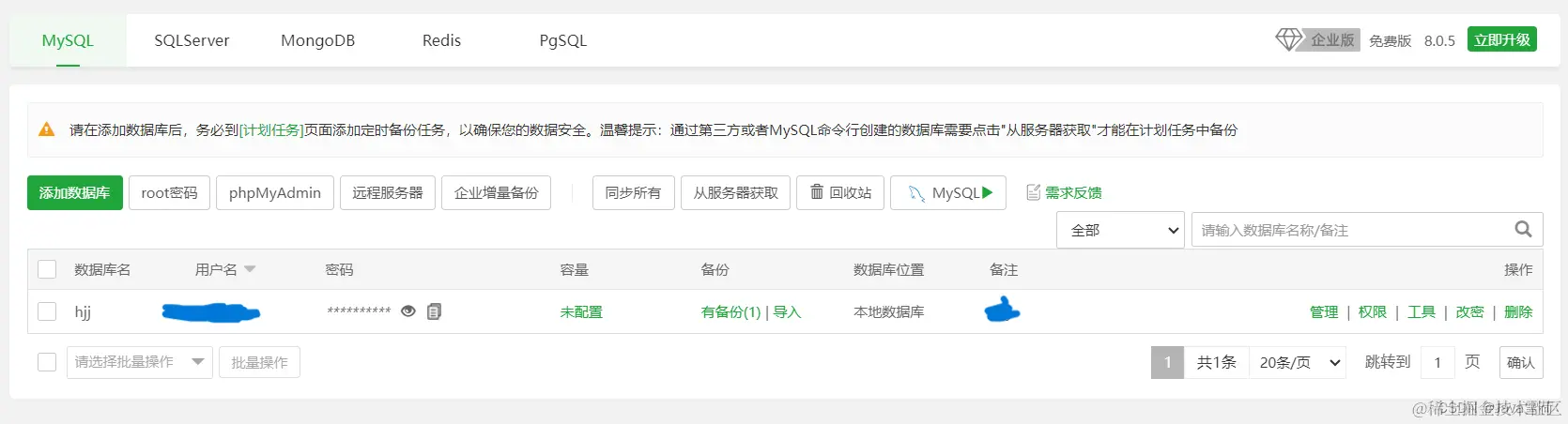Viewport: 1568px width, 424px height.
Task: Open the 请选择批量操作 dropdown
Action: click(140, 362)
